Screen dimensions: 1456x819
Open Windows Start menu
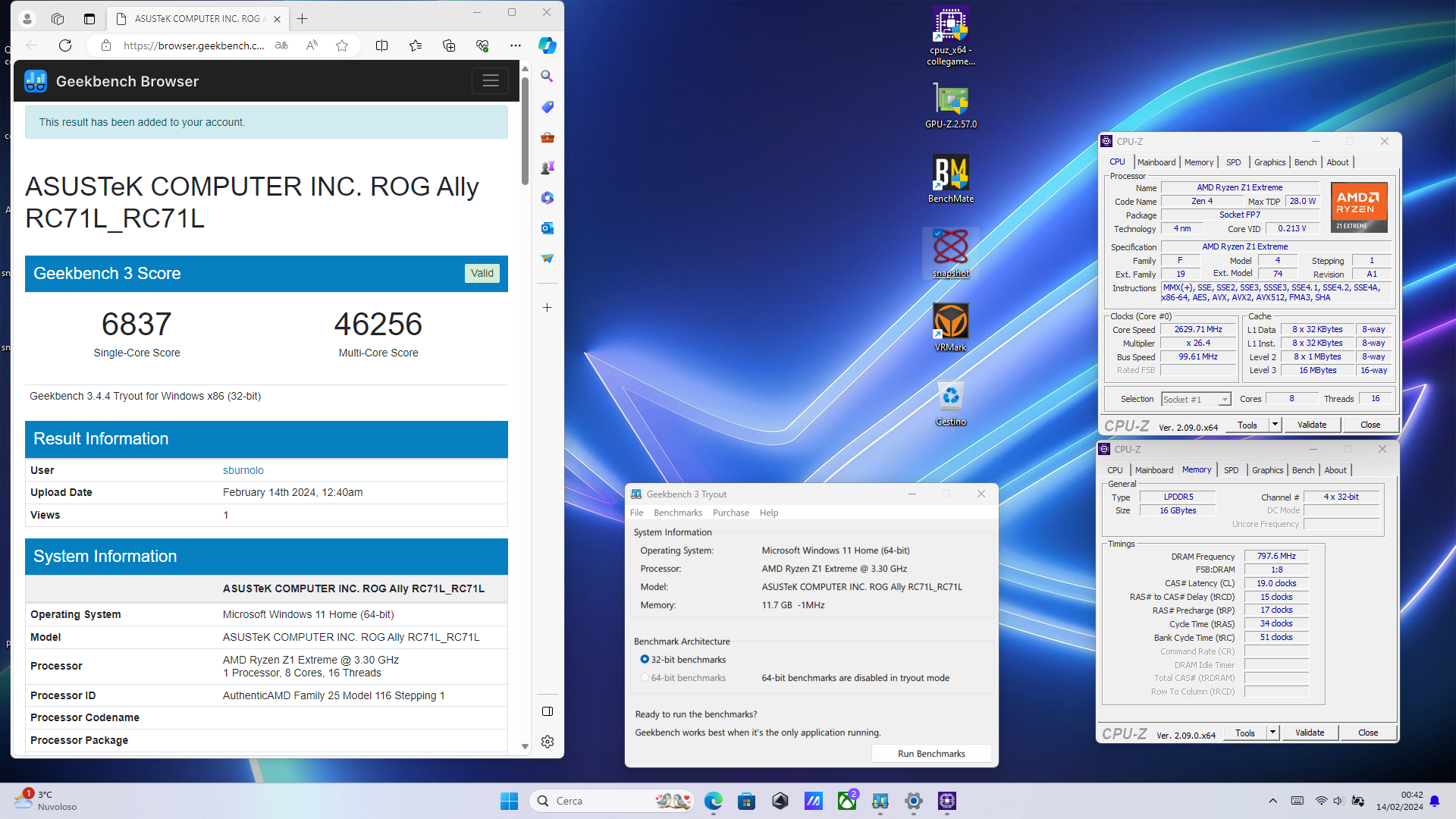(x=510, y=801)
